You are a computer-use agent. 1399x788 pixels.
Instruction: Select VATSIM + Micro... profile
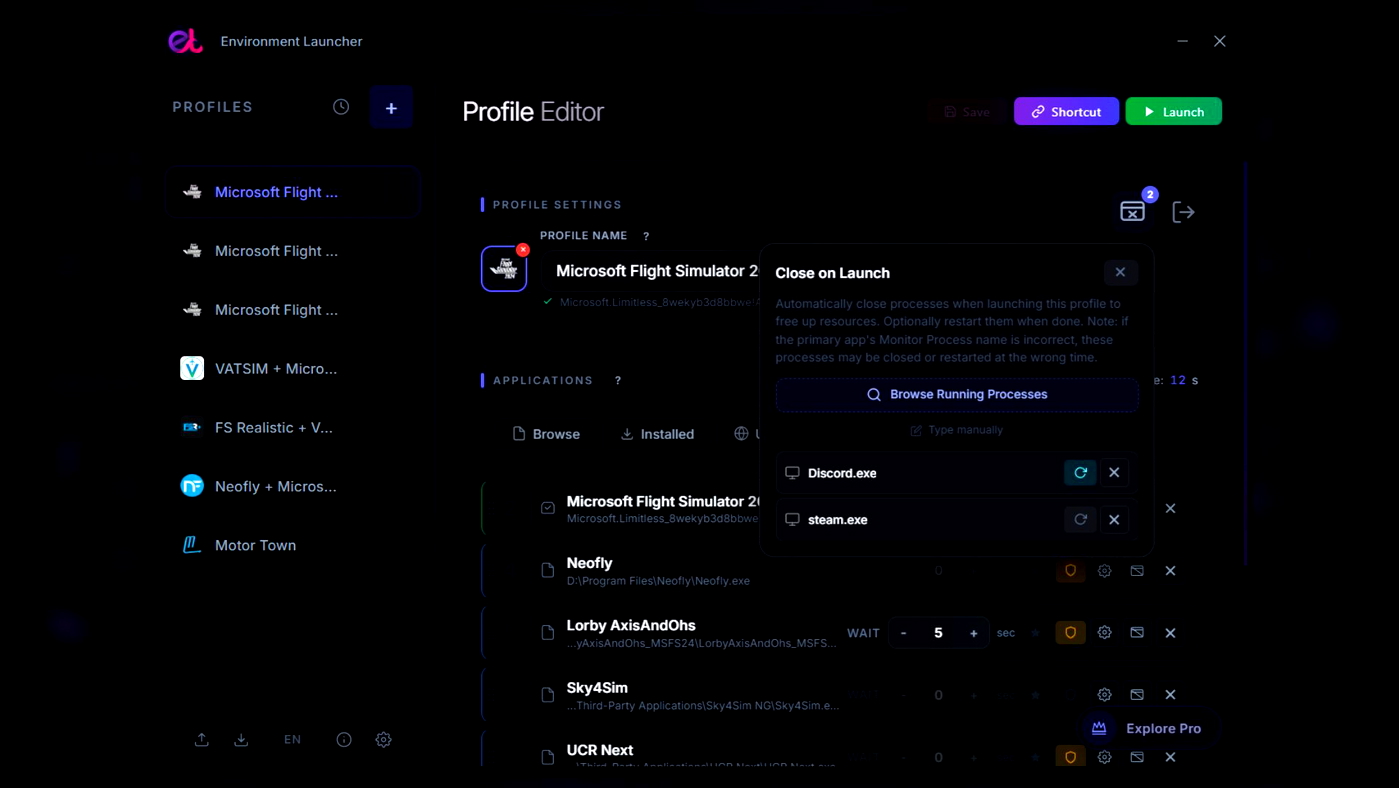tap(293, 369)
